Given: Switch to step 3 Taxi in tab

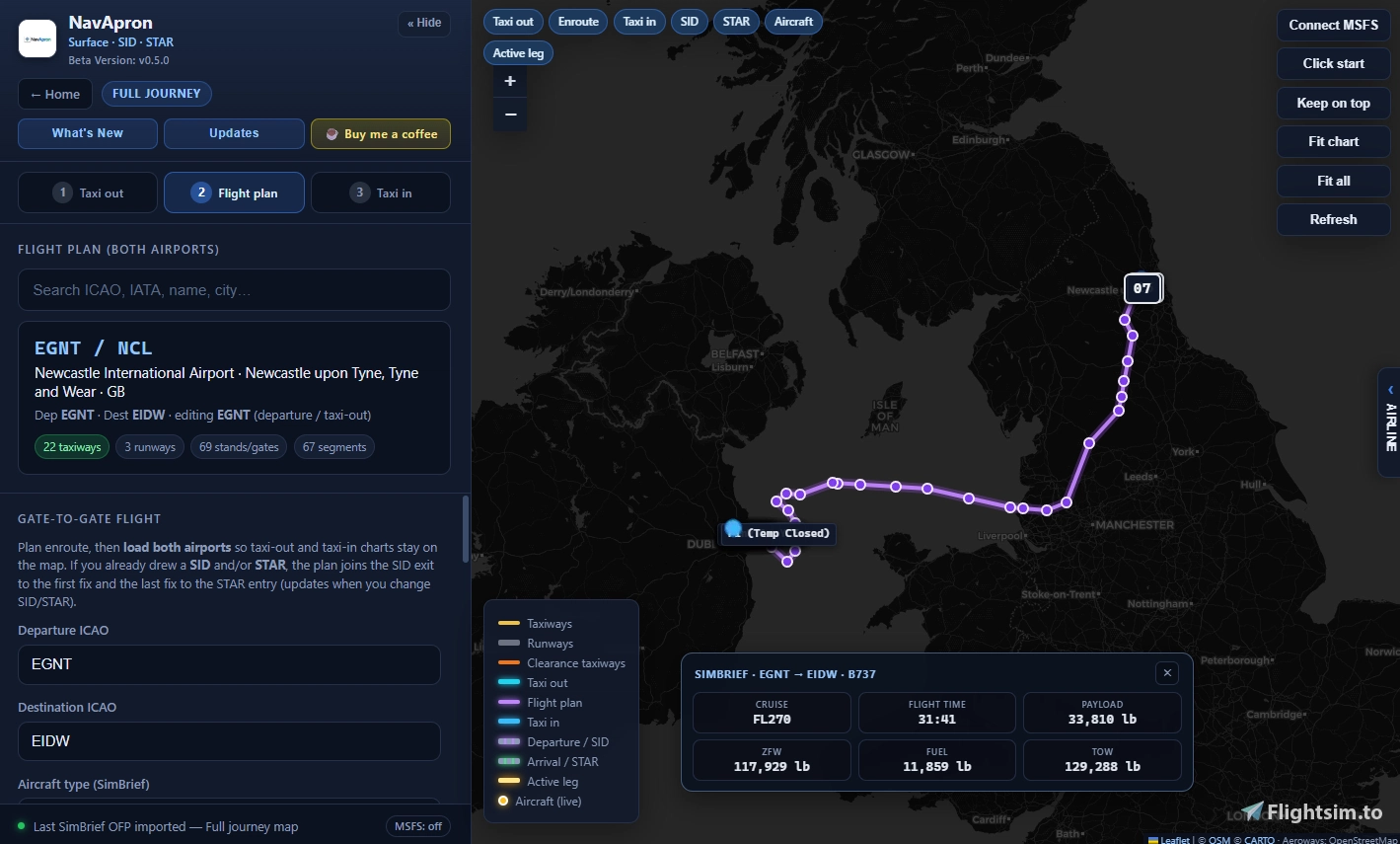Looking at the screenshot, I should pyautogui.click(x=381, y=192).
